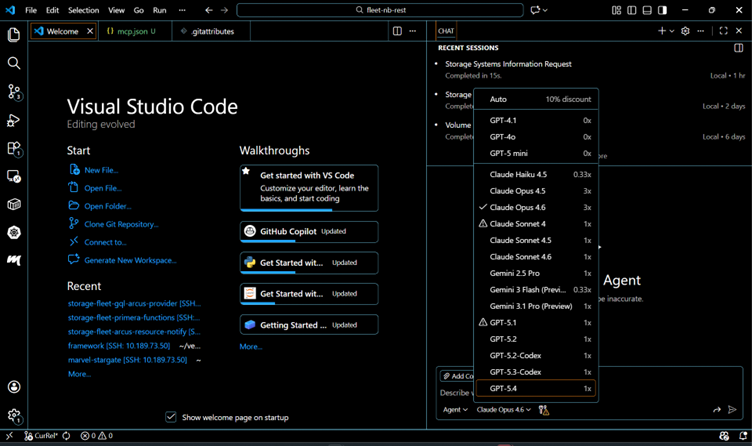Screen dimensions: 752x446
Task: Close the Welcome tab
Action: 90,31
